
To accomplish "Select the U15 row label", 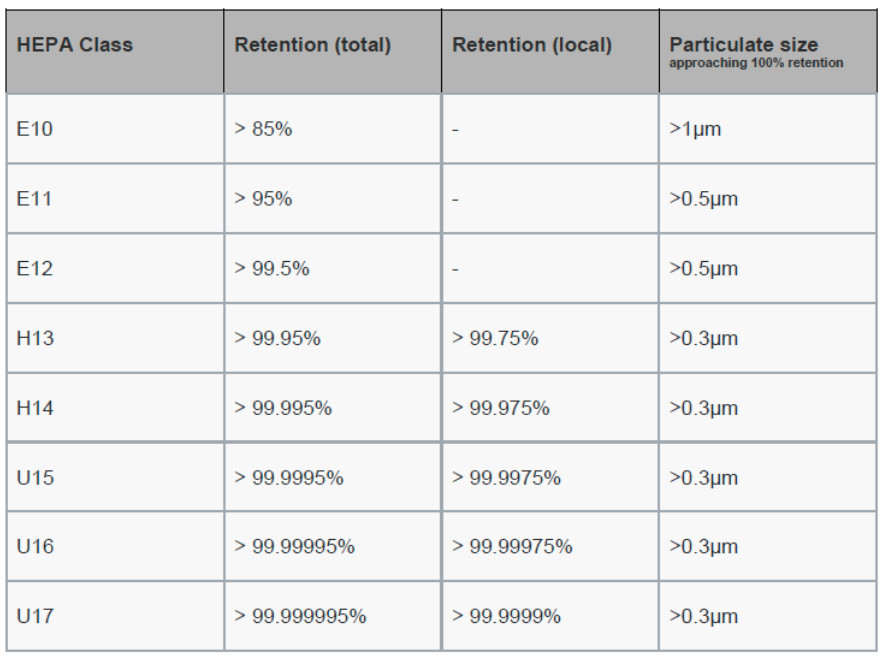I will pyautogui.click(x=35, y=478).
